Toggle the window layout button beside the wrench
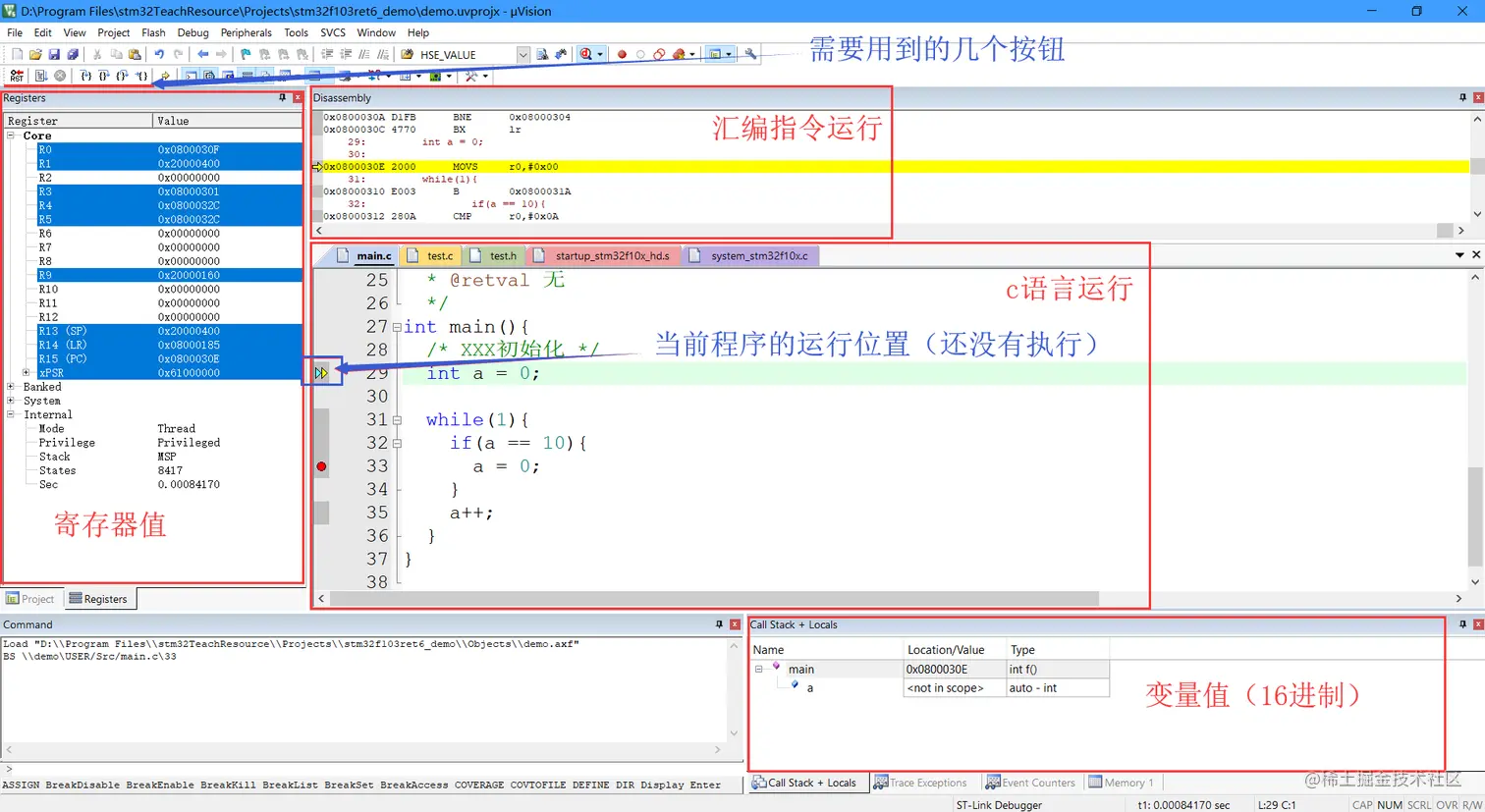 (x=716, y=55)
